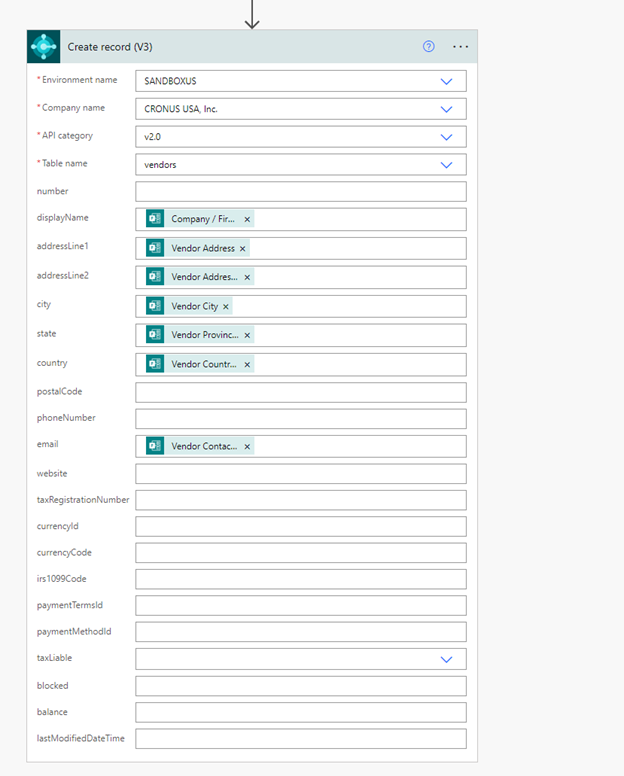
Task: Click the Create record (V3) header title
Action: [x=110, y=47]
